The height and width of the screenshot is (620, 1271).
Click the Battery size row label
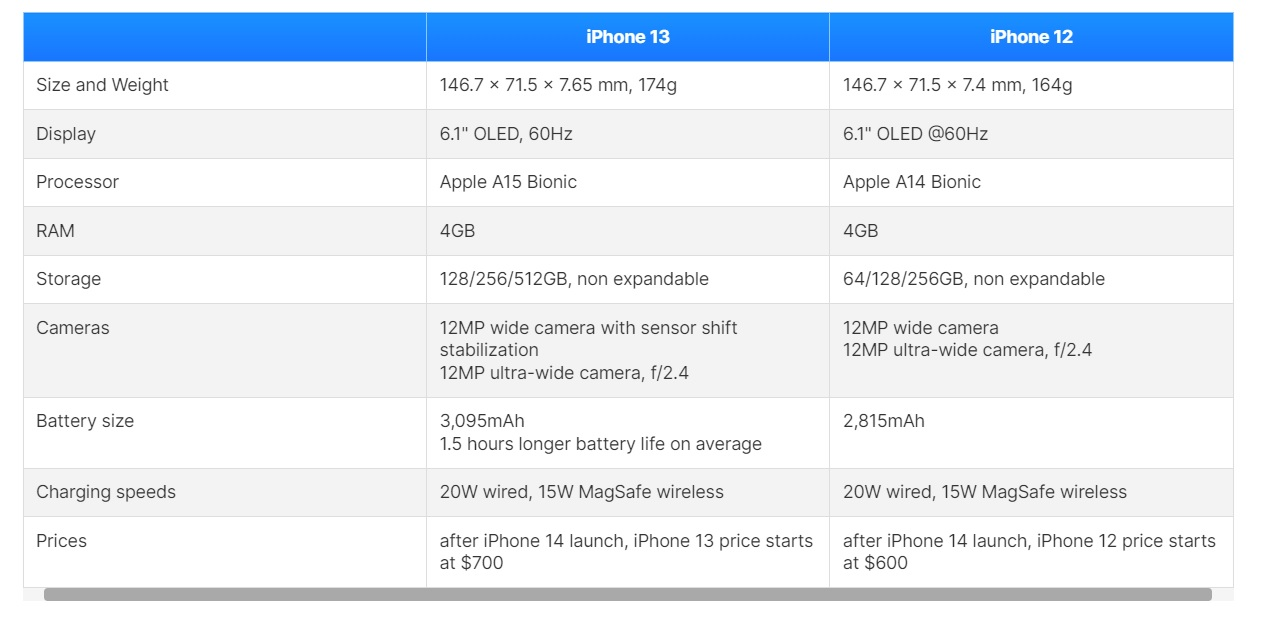pos(85,421)
